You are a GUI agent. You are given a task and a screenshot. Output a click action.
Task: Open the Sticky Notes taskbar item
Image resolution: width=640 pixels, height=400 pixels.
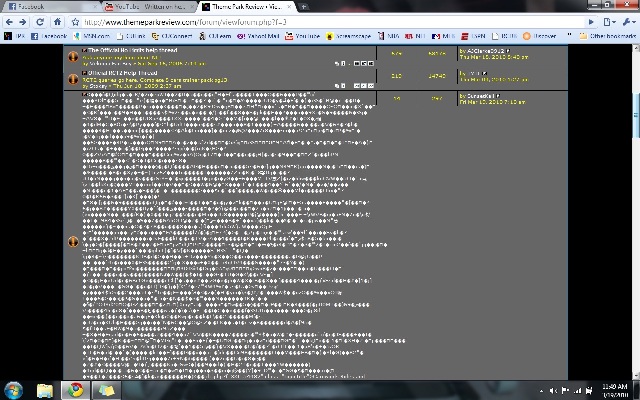(106, 390)
